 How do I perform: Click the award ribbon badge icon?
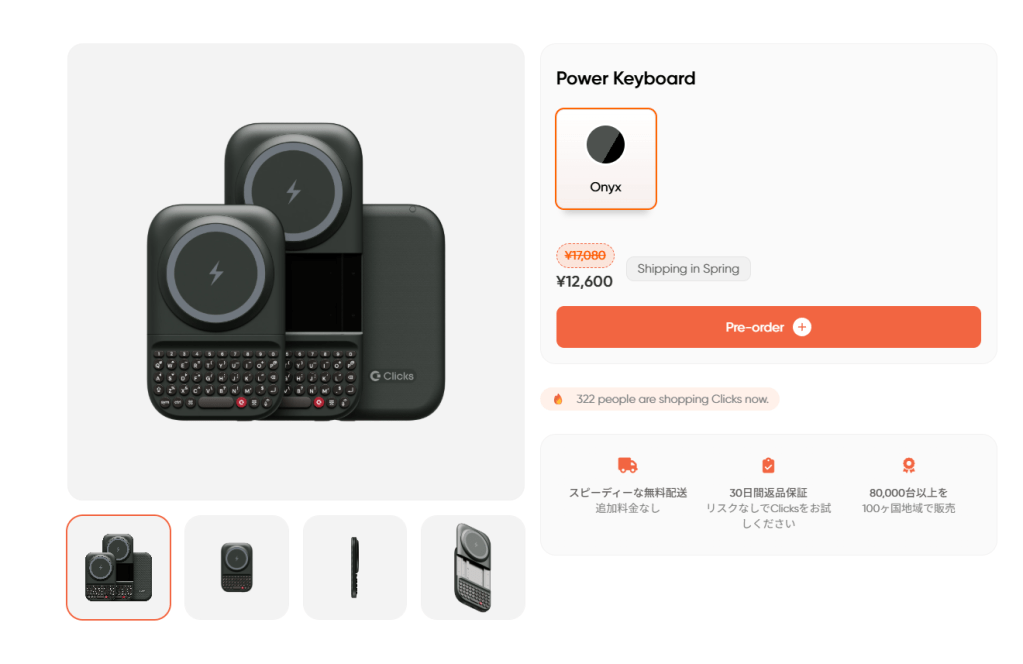pos(908,465)
